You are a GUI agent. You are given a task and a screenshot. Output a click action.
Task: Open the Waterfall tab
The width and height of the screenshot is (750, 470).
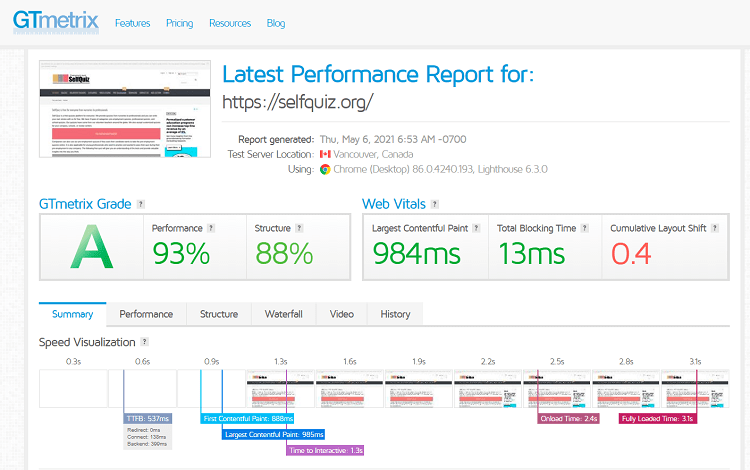[284, 314]
